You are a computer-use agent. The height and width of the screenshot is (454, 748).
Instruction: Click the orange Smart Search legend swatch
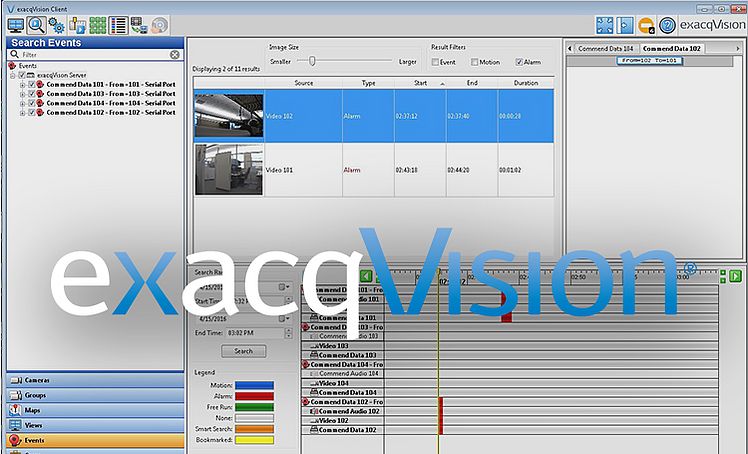click(x=254, y=429)
